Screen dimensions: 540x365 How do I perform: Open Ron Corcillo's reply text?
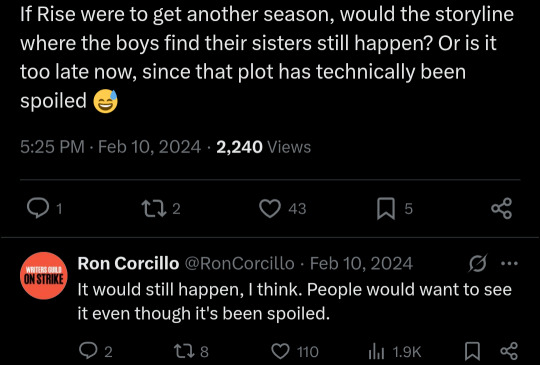click(x=294, y=301)
